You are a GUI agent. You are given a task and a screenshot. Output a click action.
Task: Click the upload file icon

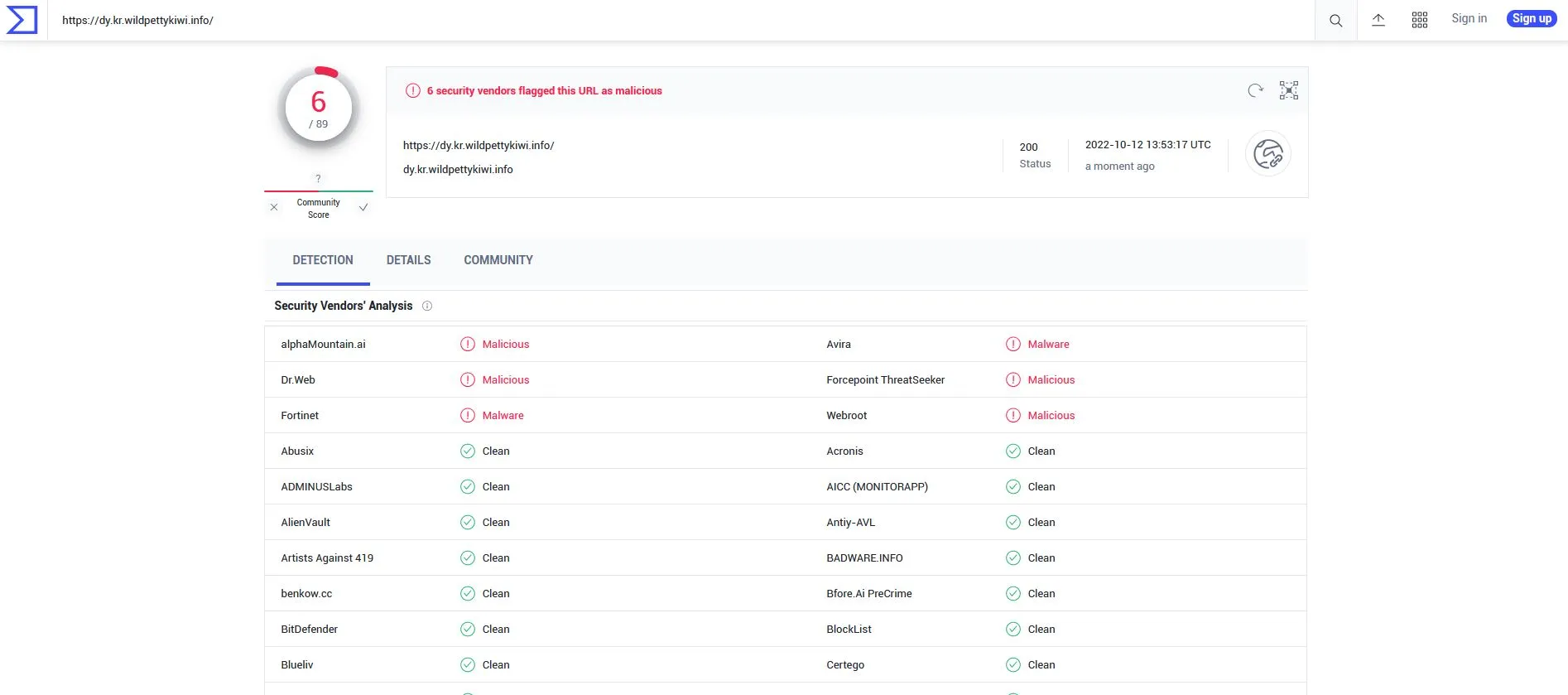point(1378,20)
